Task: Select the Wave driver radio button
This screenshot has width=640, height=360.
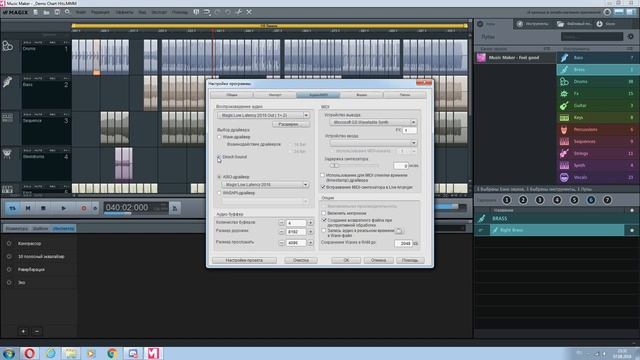Action: click(219, 137)
